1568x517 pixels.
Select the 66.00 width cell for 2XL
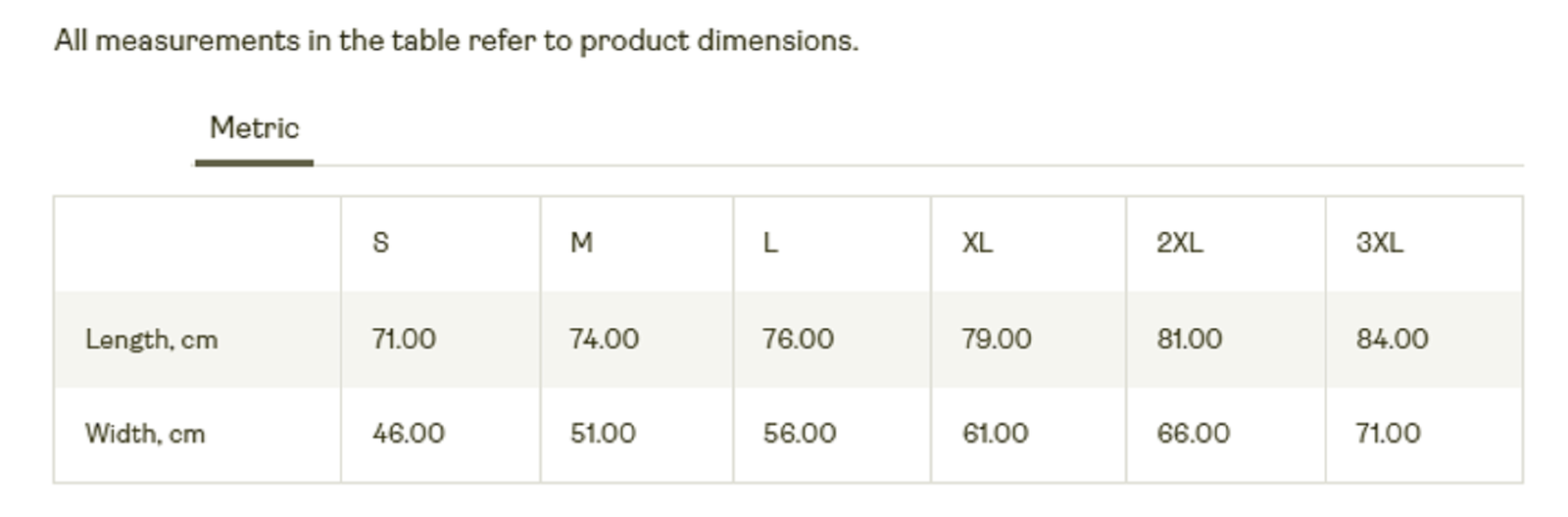[x=1226, y=434]
